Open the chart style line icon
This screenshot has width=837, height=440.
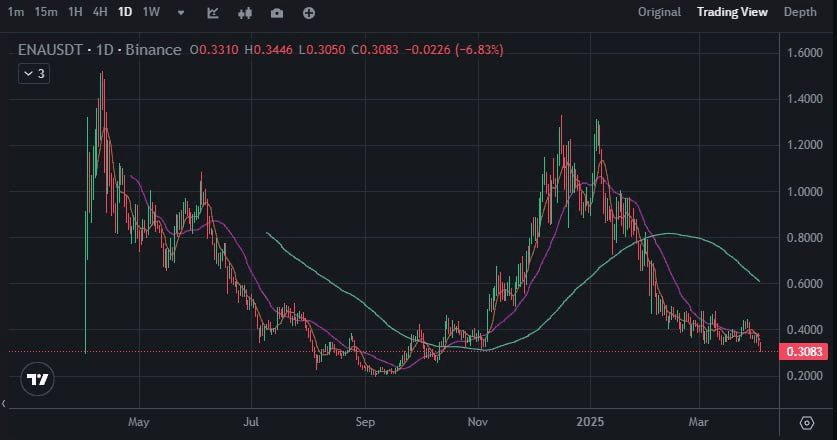tap(212, 13)
